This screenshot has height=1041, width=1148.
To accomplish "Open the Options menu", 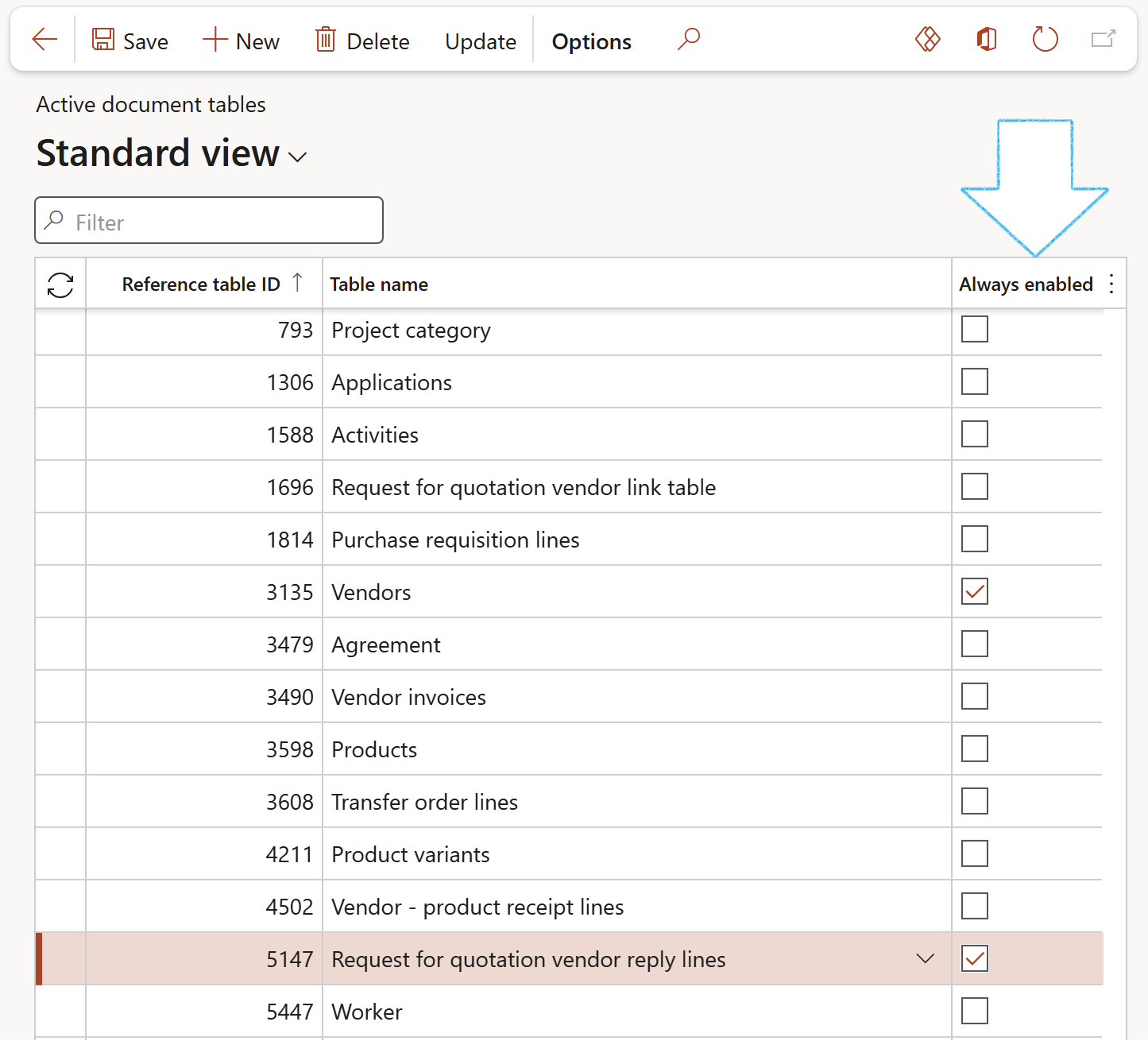I will (591, 41).
